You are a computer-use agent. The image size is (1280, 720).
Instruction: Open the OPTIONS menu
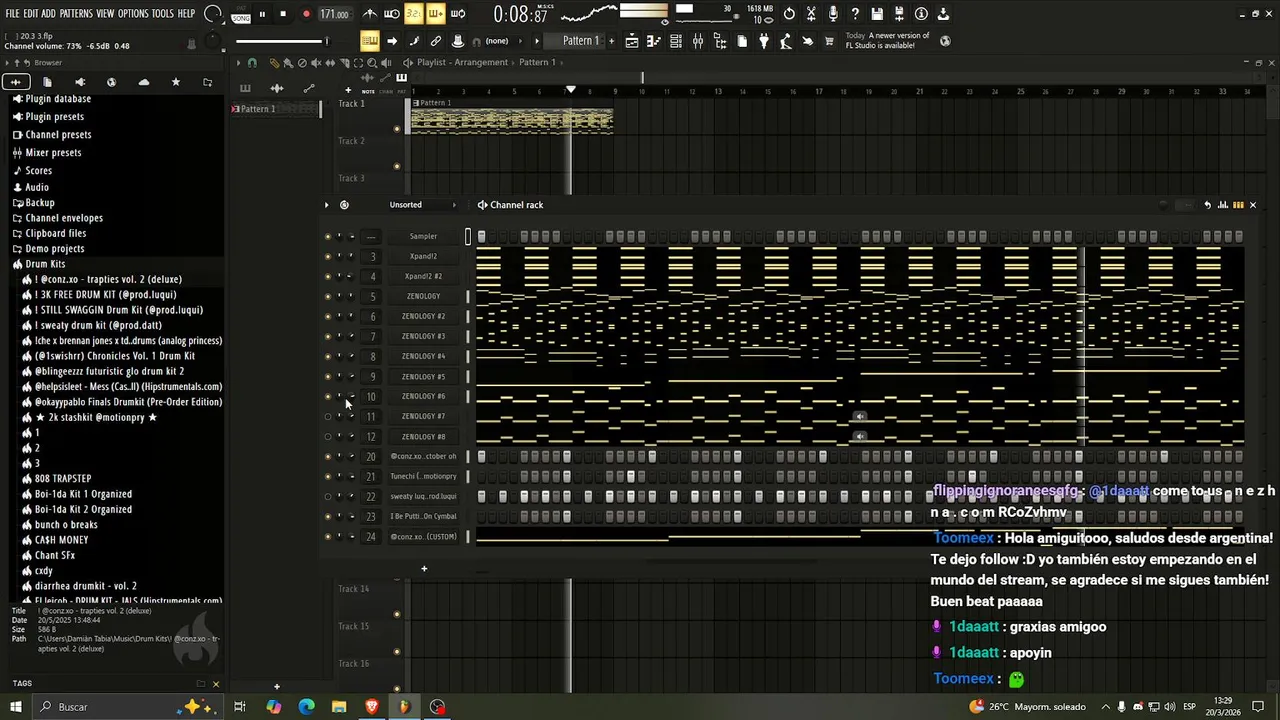[133, 14]
